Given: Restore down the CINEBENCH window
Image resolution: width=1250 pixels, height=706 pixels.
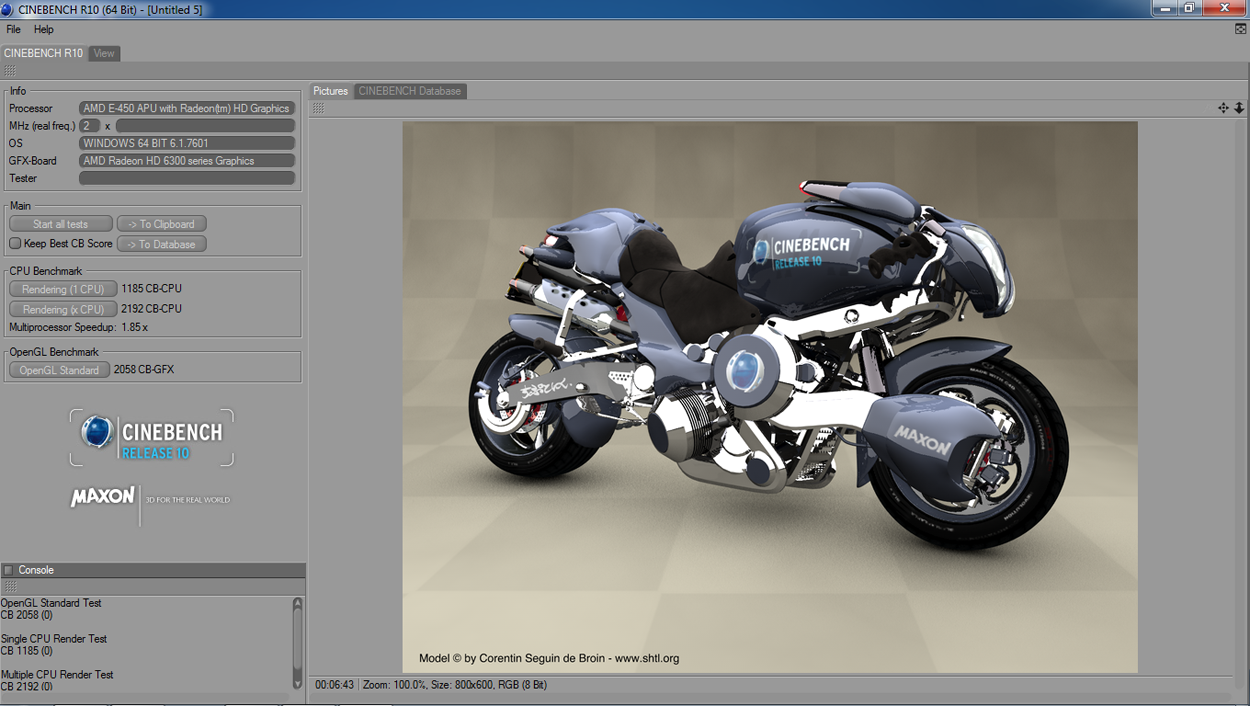Looking at the screenshot, I should 1190,8.
